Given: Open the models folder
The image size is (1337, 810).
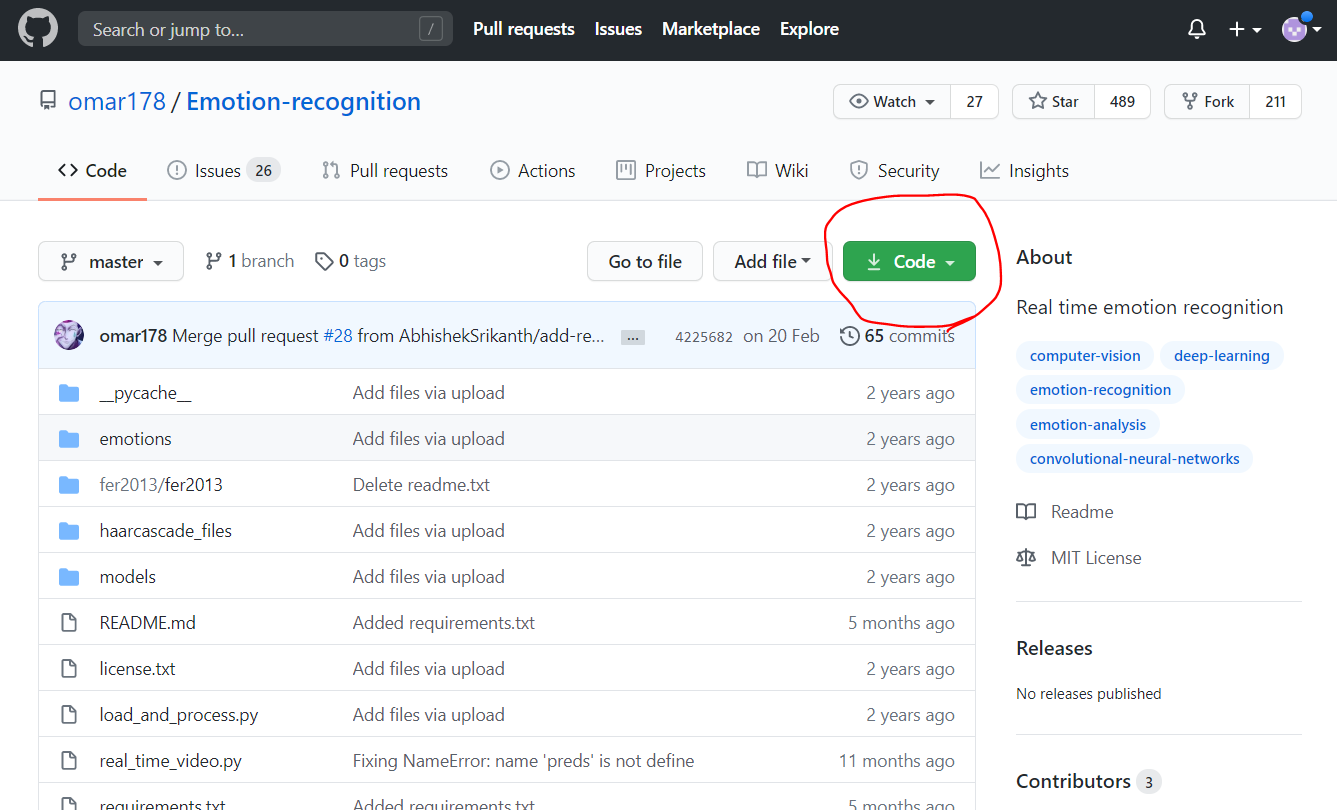Looking at the screenshot, I should pos(128,577).
